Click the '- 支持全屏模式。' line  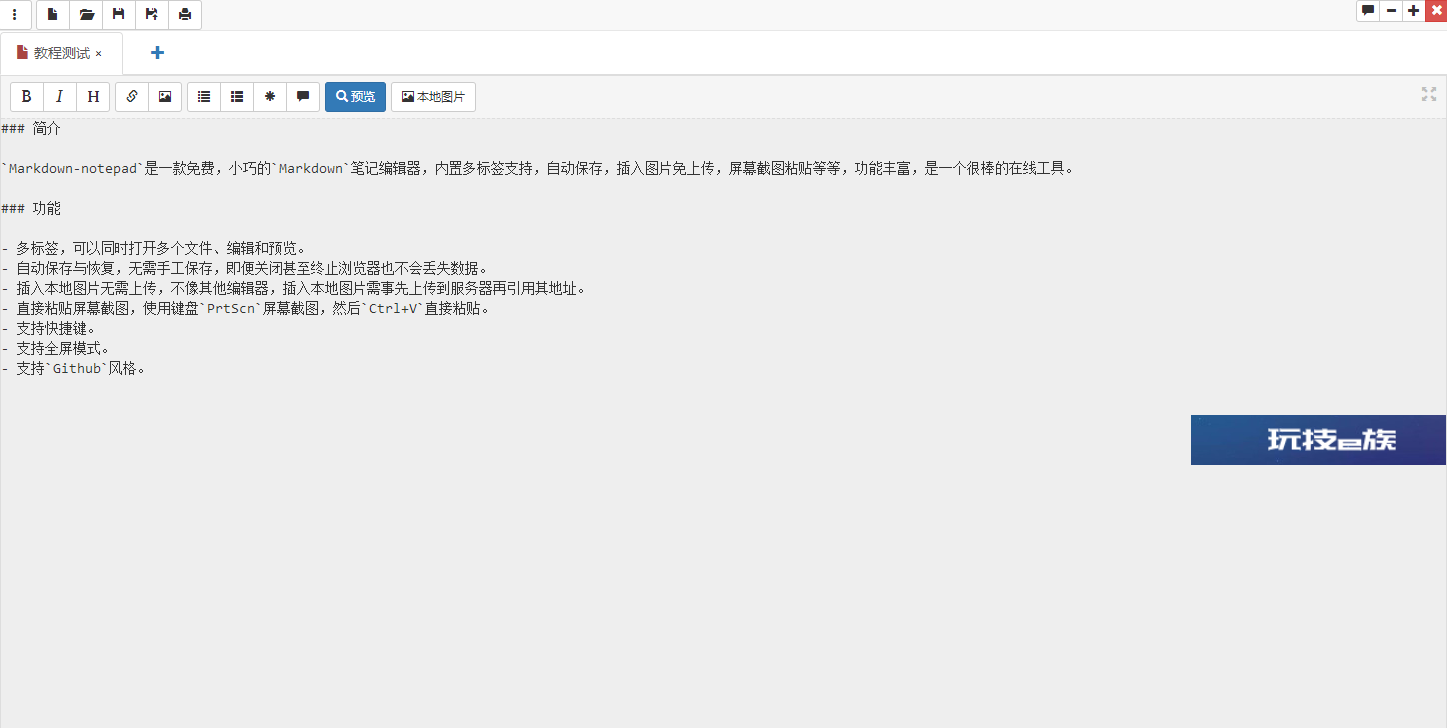pos(56,349)
